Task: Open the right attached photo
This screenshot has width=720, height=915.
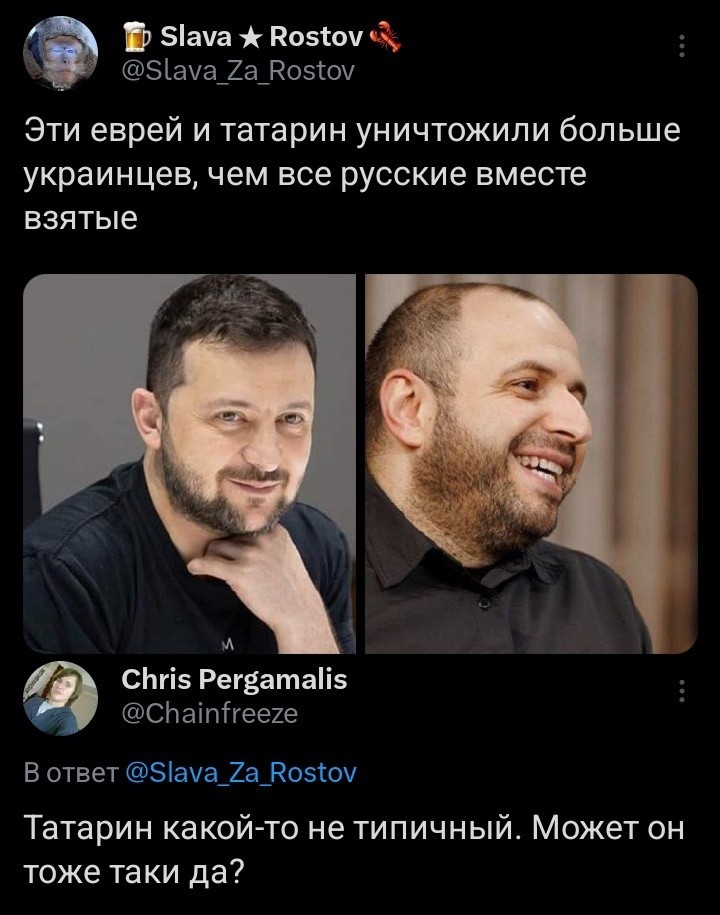Action: [x=532, y=463]
